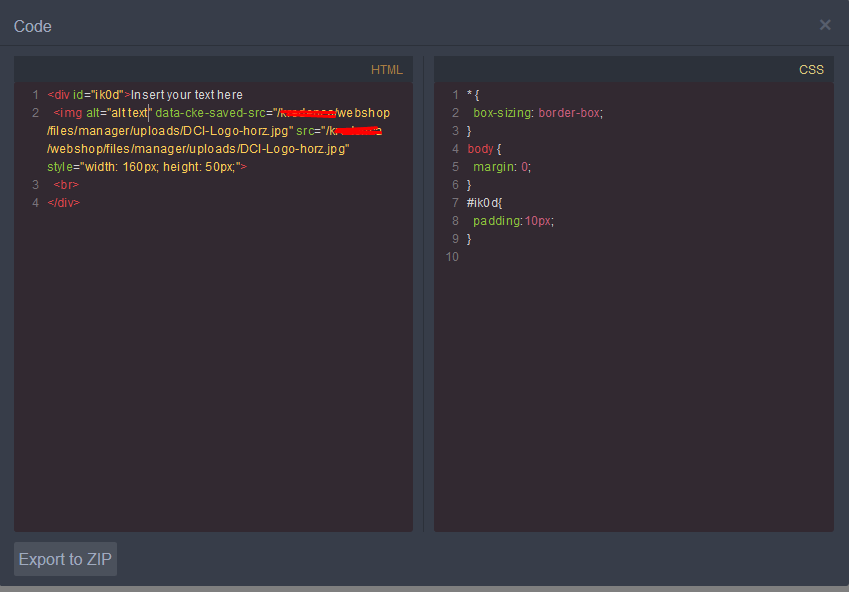Click '/files/manager/uploads/DCI-Logo-horz.jpg"' on HTML line two

[170, 131]
